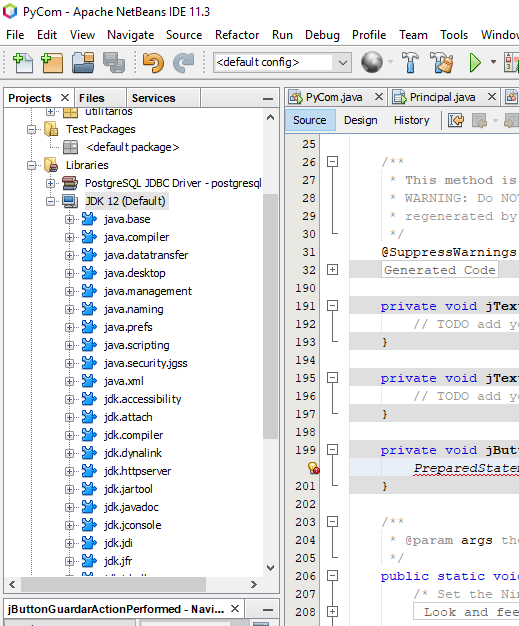Viewport: 519px width, 626px height.
Task: Expand the jdk.compiler module node
Action: pyautogui.click(x=69, y=435)
